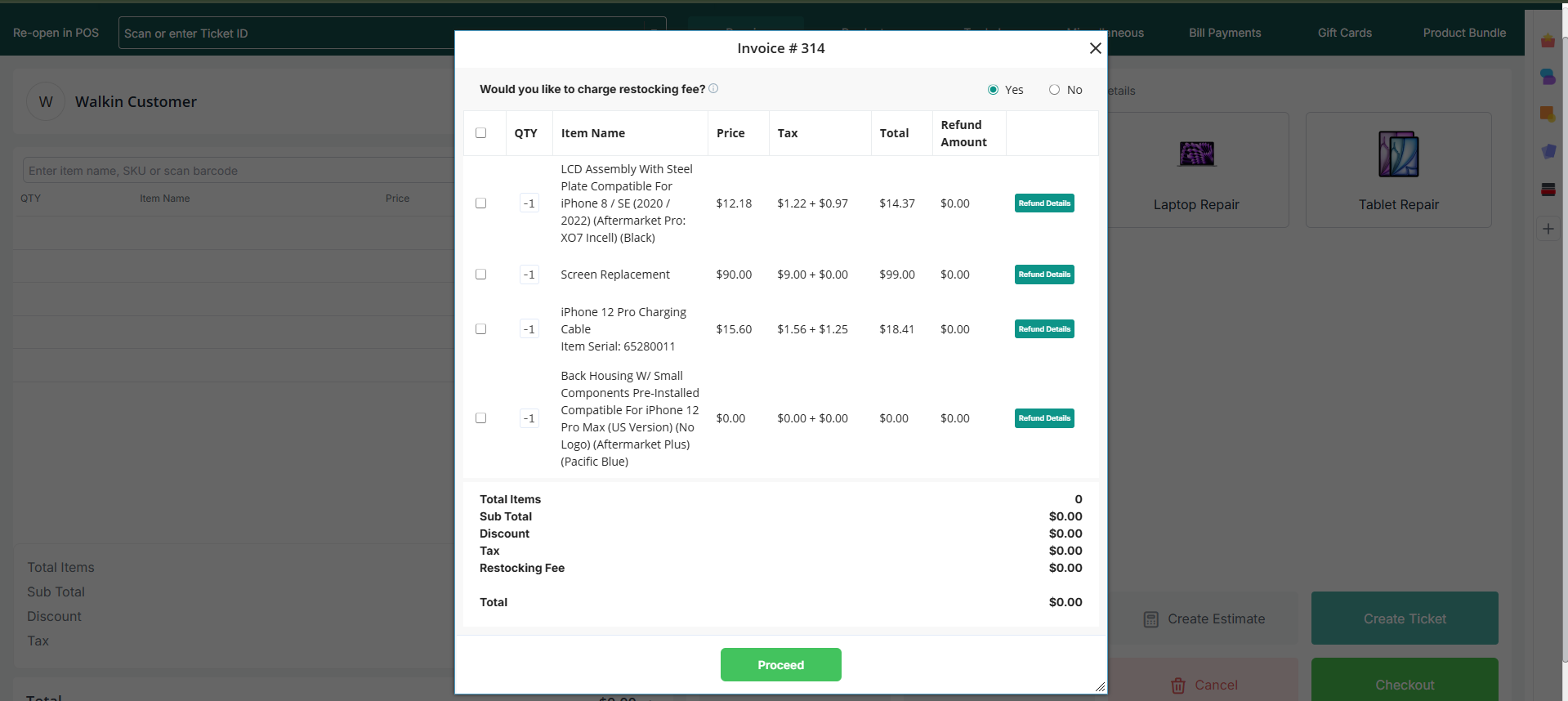Click the $15.60 price cell
This screenshot has height=701, width=1568.
pos(734,329)
